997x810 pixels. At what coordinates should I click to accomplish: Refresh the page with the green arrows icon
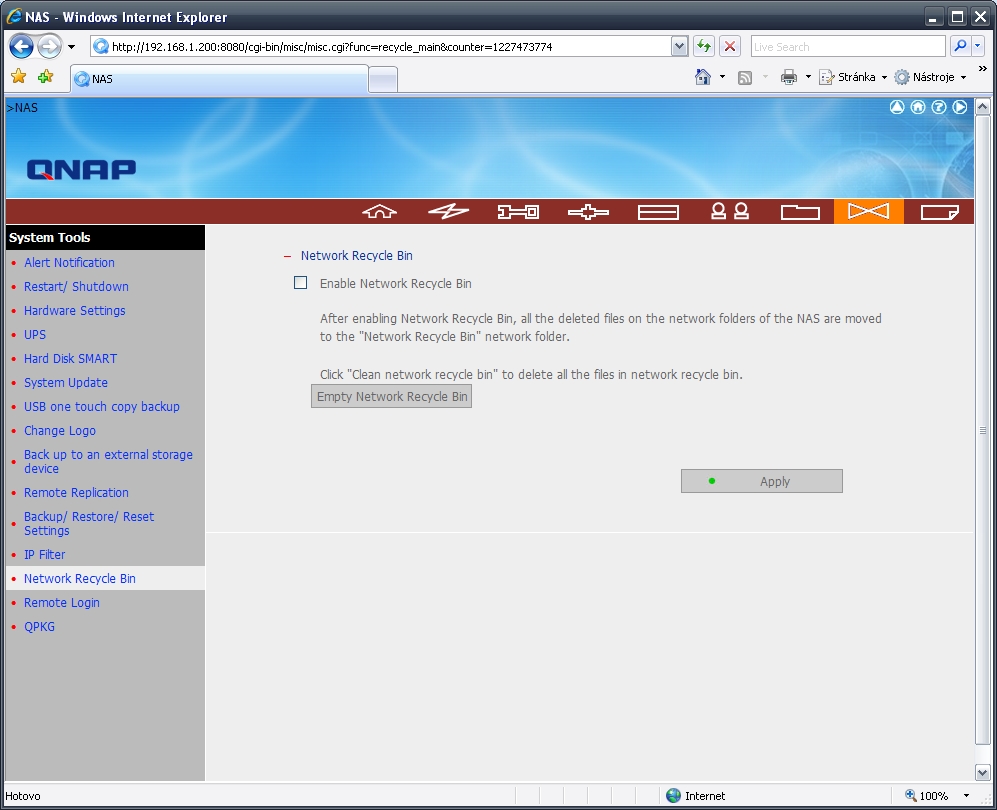[703, 46]
